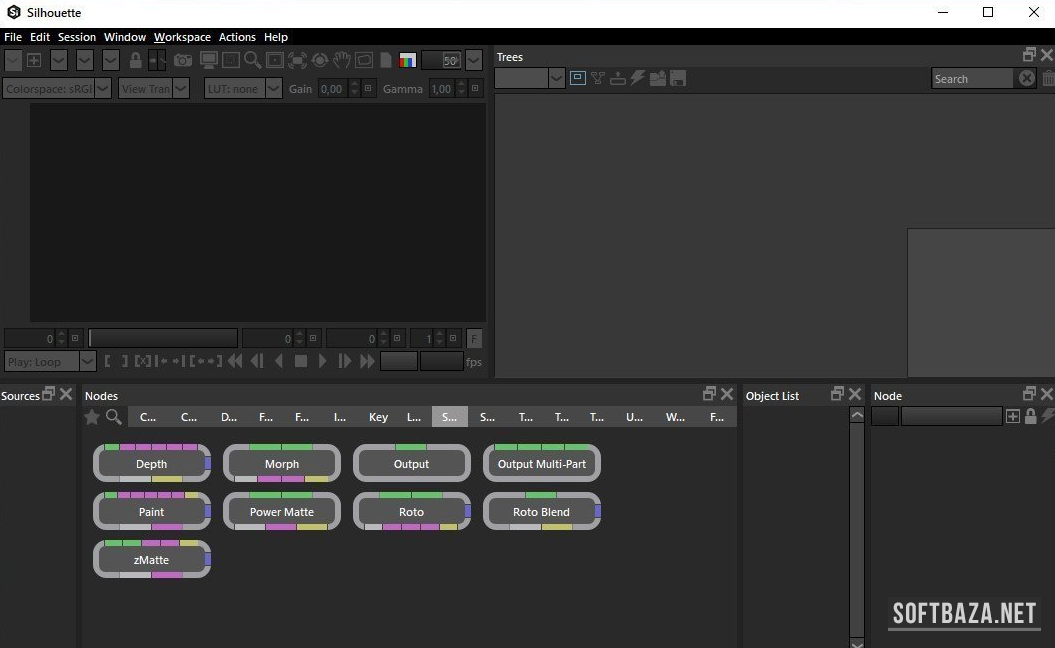This screenshot has width=1055, height=648.
Task: Switch to the Key tab in Nodes
Action: click(378, 417)
